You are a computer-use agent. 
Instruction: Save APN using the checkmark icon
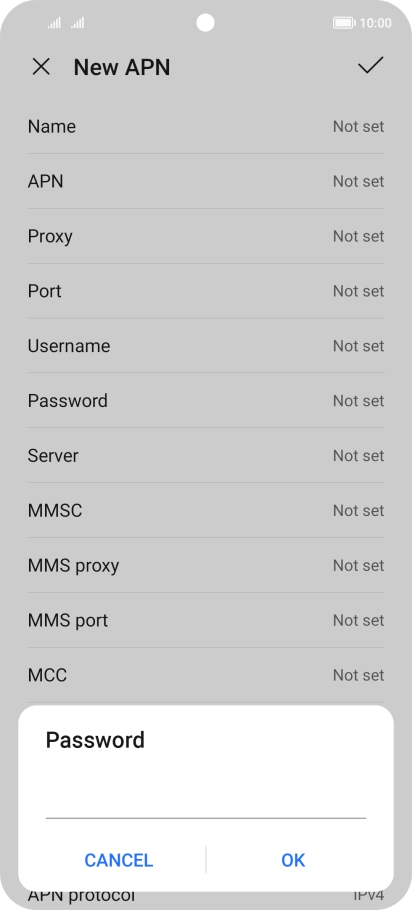(370, 66)
